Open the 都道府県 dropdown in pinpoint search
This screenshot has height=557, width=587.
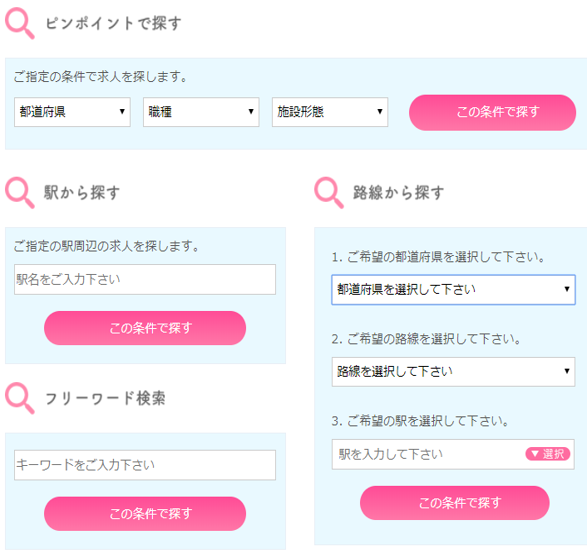pos(72,112)
